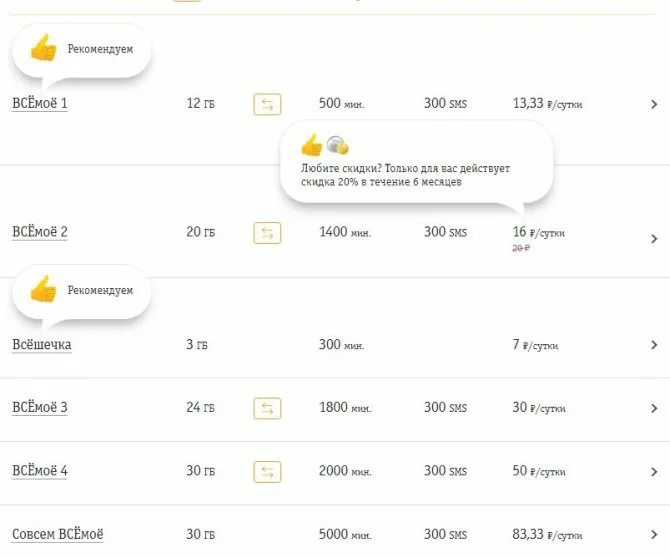The height and width of the screenshot is (558, 670).
Task: Open the ВСЁмоё 1 tariff link
Action: 40,104
